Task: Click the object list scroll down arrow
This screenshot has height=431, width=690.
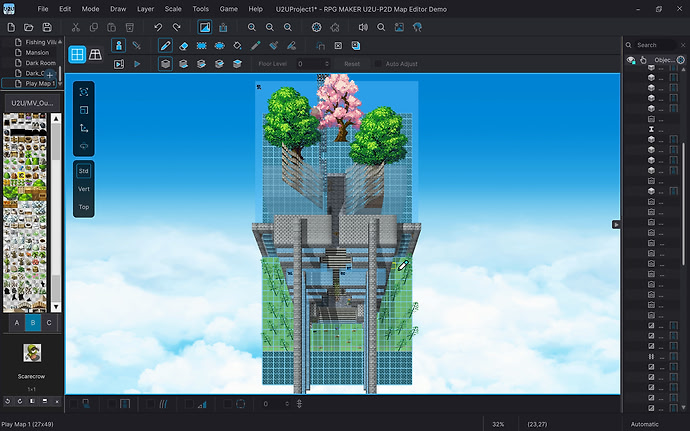Action: (x=683, y=408)
